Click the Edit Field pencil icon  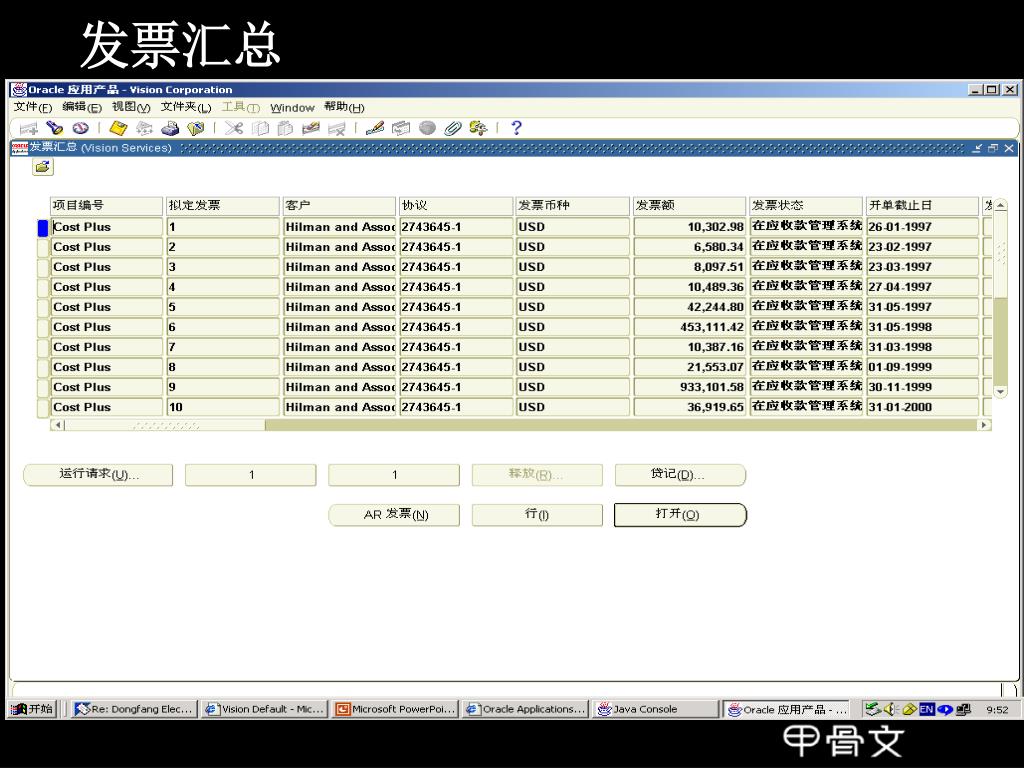pyautogui.click(x=375, y=128)
